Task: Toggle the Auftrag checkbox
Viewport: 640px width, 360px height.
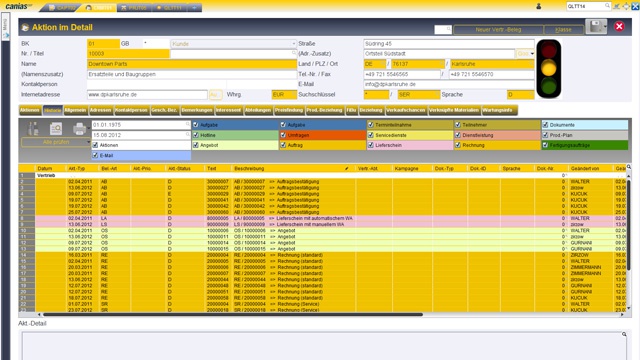Action: point(283,145)
